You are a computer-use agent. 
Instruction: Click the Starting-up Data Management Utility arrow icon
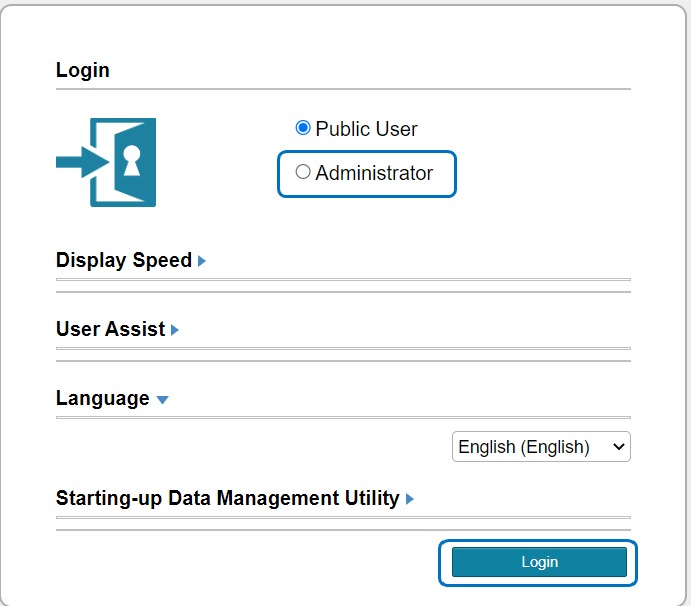[x=410, y=499]
